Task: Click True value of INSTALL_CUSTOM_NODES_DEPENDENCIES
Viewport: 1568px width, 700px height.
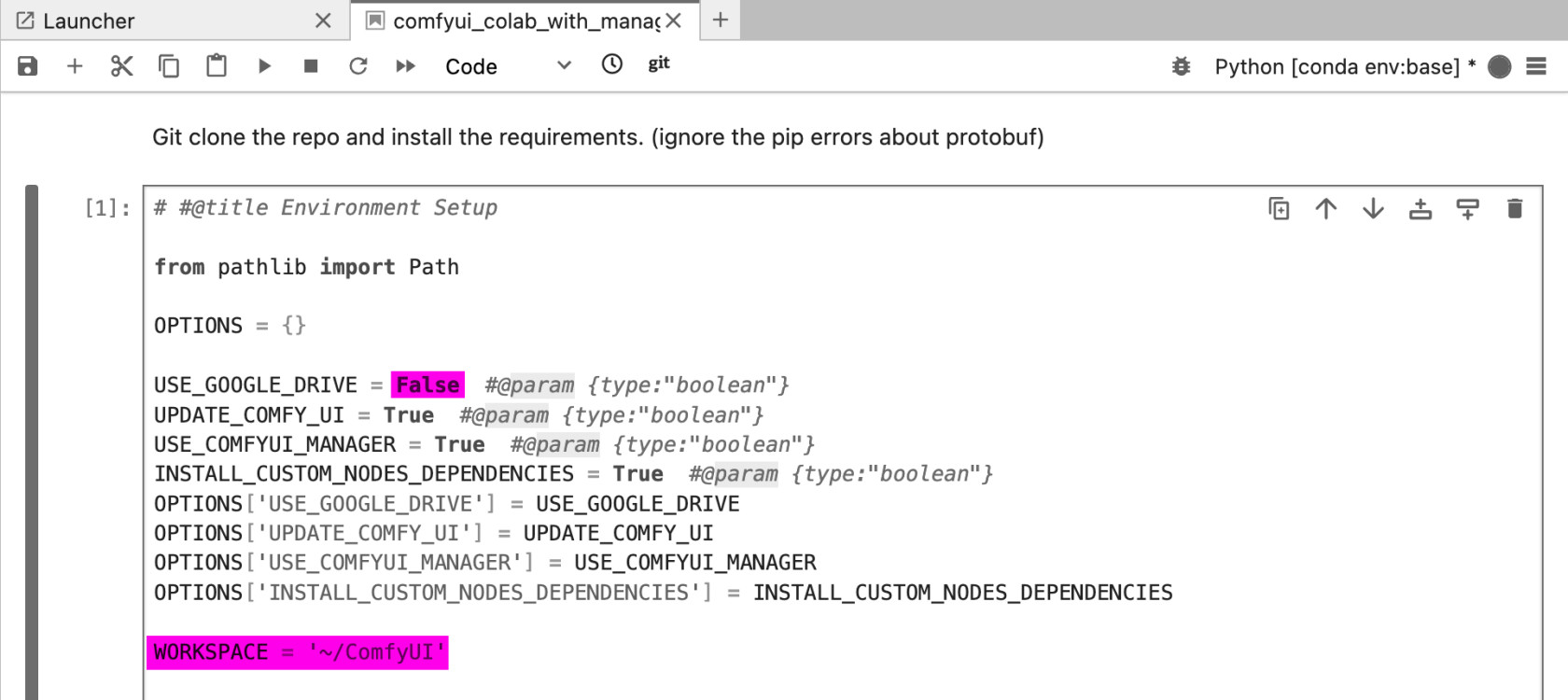Action: [x=638, y=474]
